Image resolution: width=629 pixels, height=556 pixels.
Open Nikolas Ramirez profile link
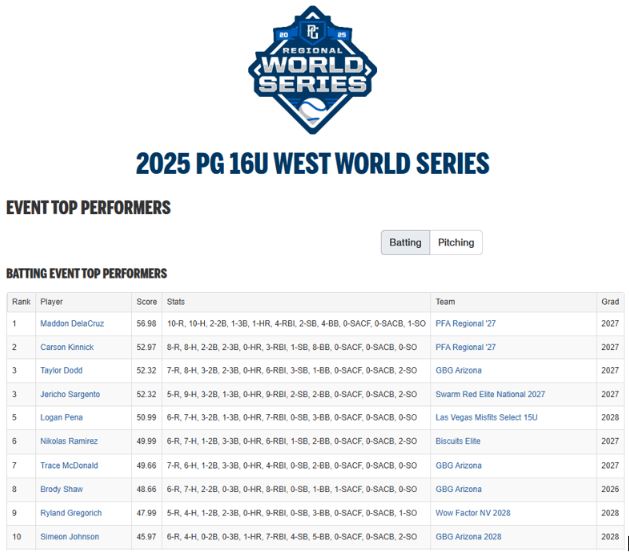[x=69, y=442]
